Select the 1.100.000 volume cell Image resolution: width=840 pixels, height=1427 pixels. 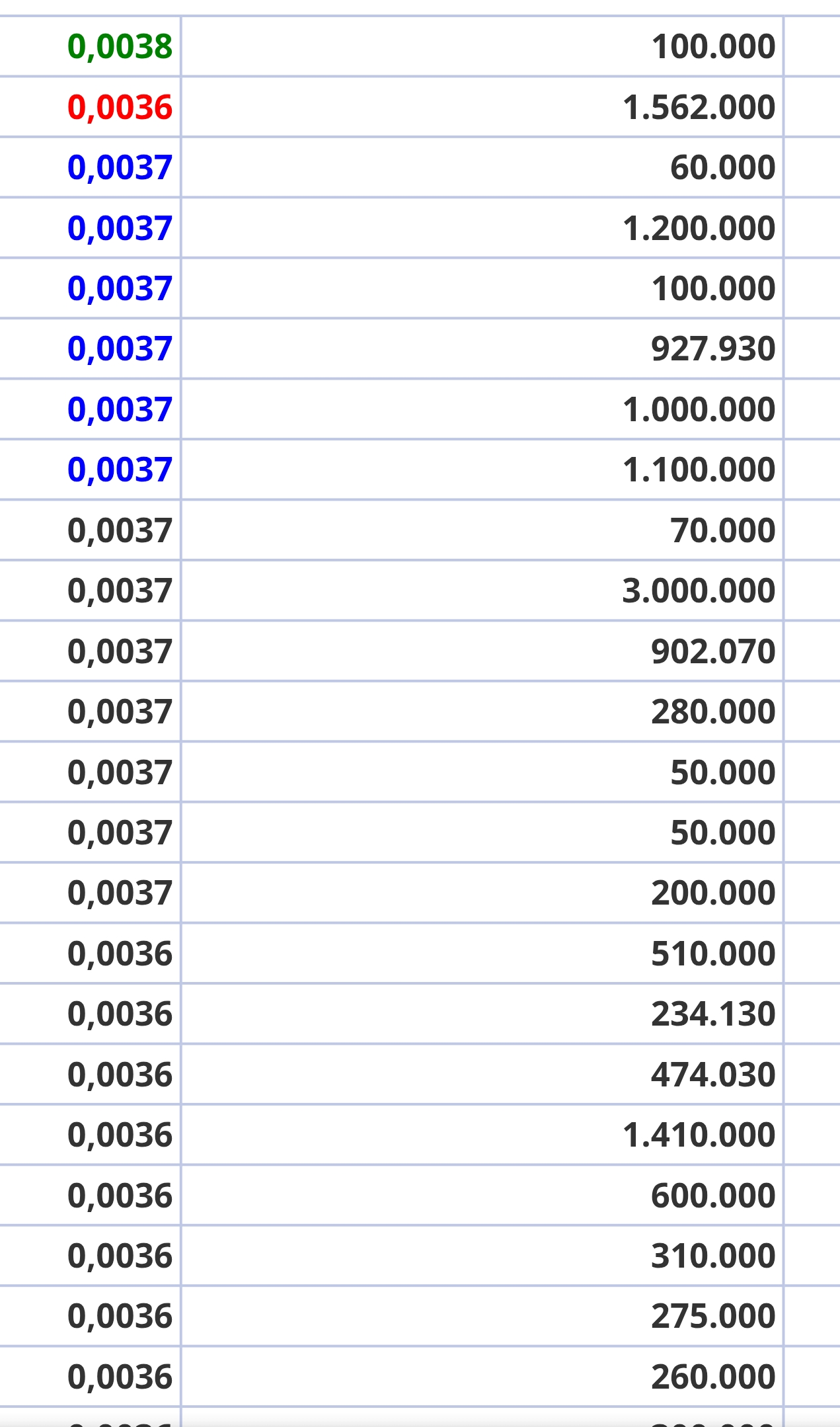point(482,470)
